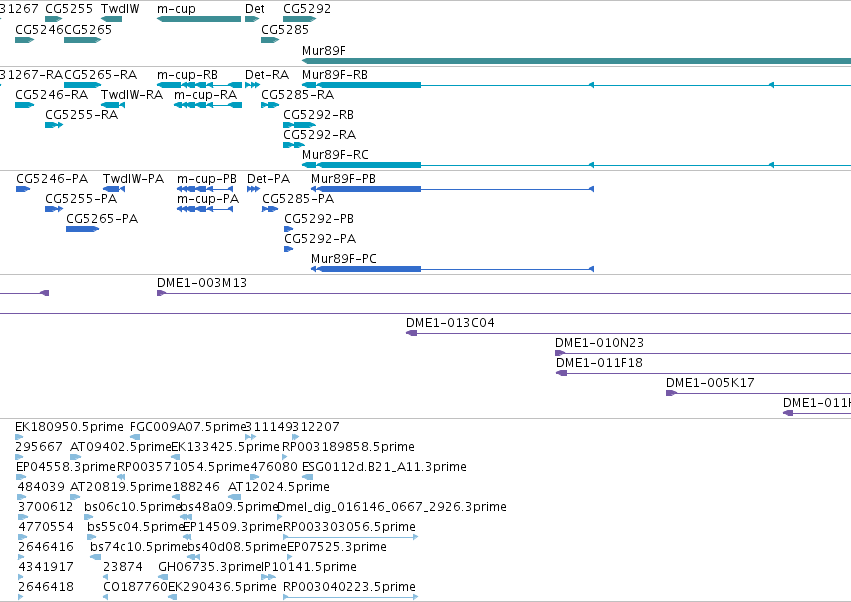Viewport: 851px width, 602px height.
Task: Select the Mur89F-RC transcript label
Action: coord(335,155)
